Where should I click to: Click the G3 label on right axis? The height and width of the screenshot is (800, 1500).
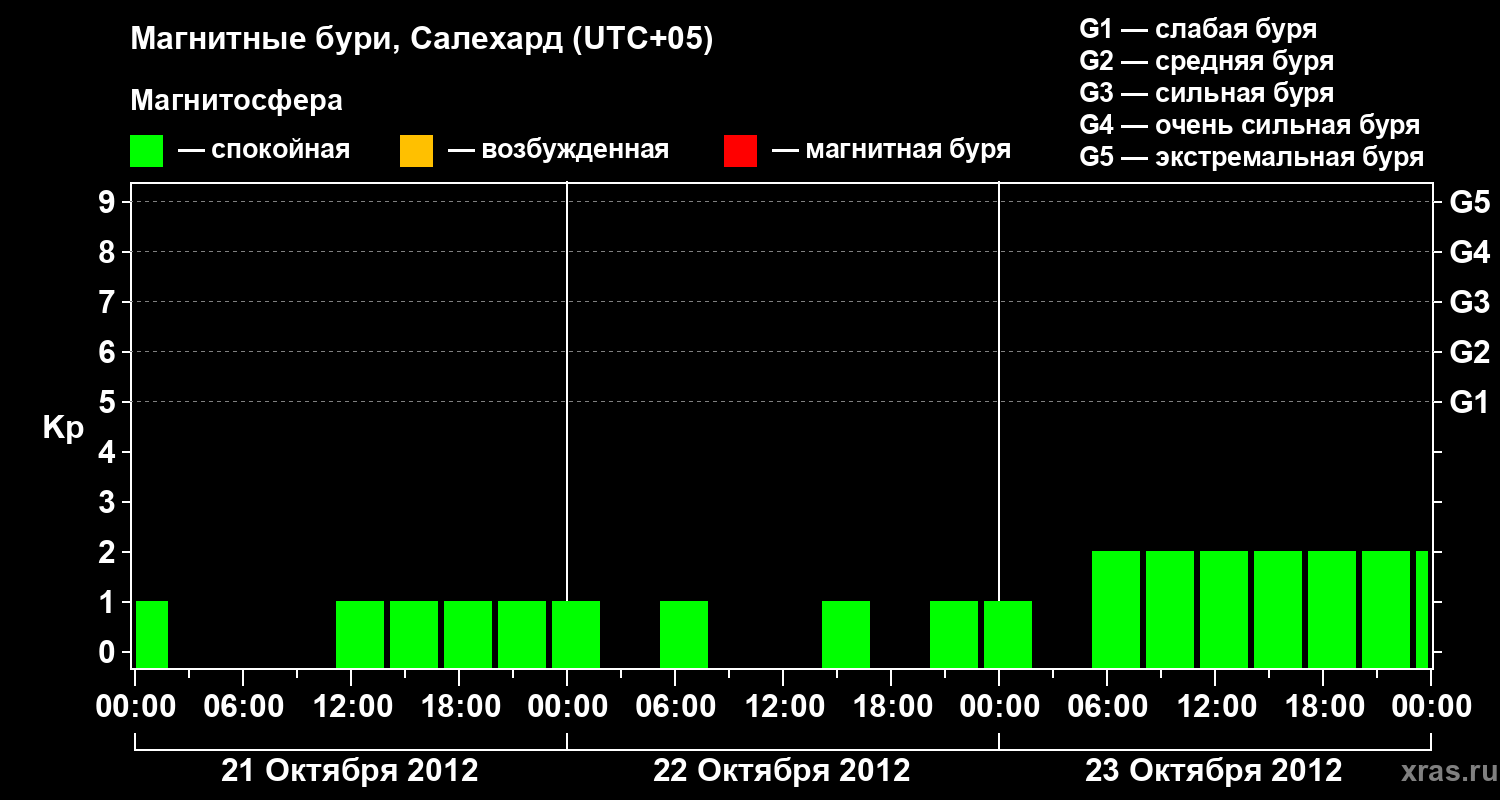click(x=1469, y=303)
